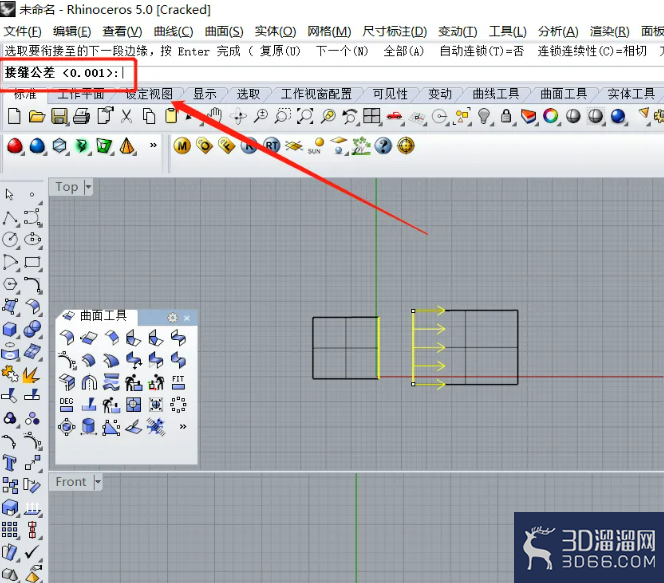This screenshot has width=664, height=583.
Task: Select the circle tool in left toolbar
Action: 10,239
